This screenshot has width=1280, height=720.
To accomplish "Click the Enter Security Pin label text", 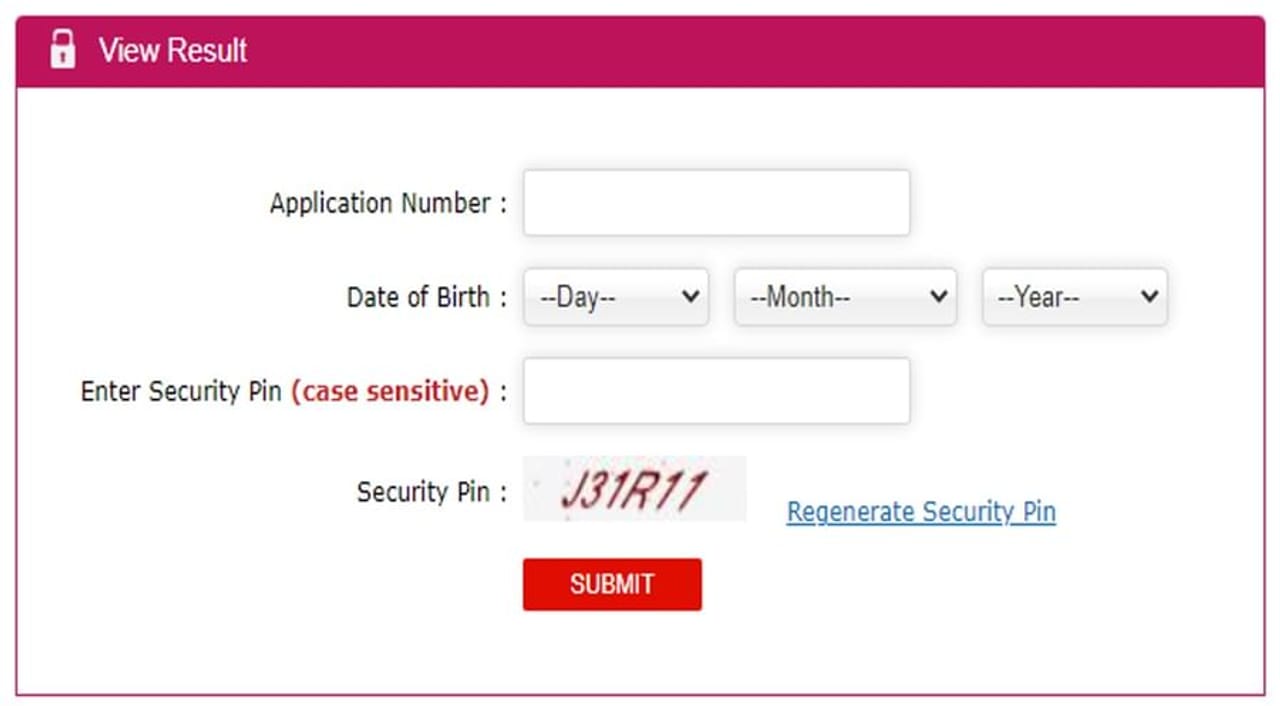I will click(x=181, y=391).
